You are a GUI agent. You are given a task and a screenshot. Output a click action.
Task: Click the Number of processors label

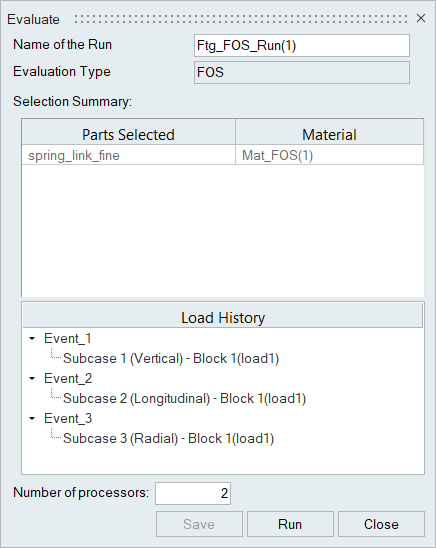(81, 492)
